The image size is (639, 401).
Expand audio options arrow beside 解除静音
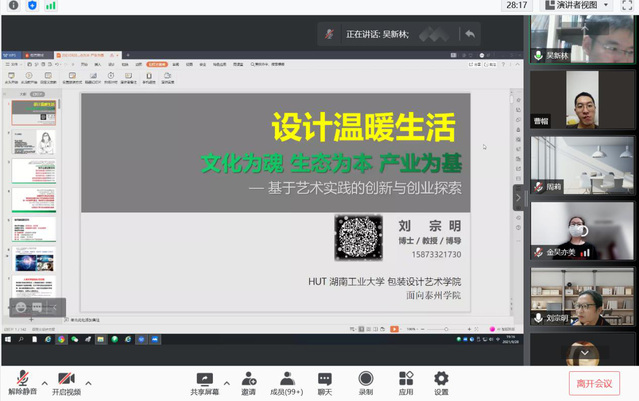[x=42, y=381]
